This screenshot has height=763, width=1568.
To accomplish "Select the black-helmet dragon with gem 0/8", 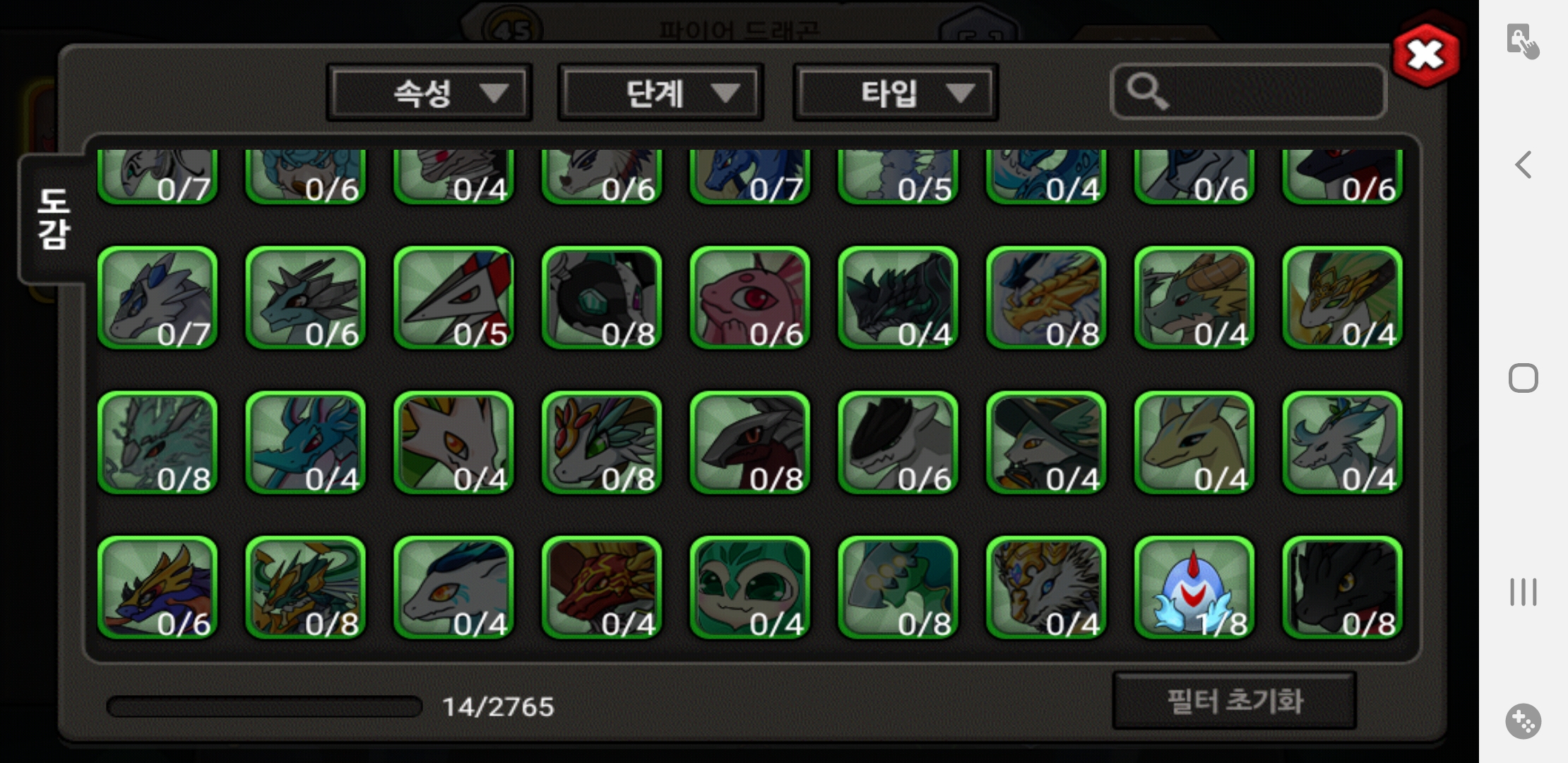I will (602, 298).
